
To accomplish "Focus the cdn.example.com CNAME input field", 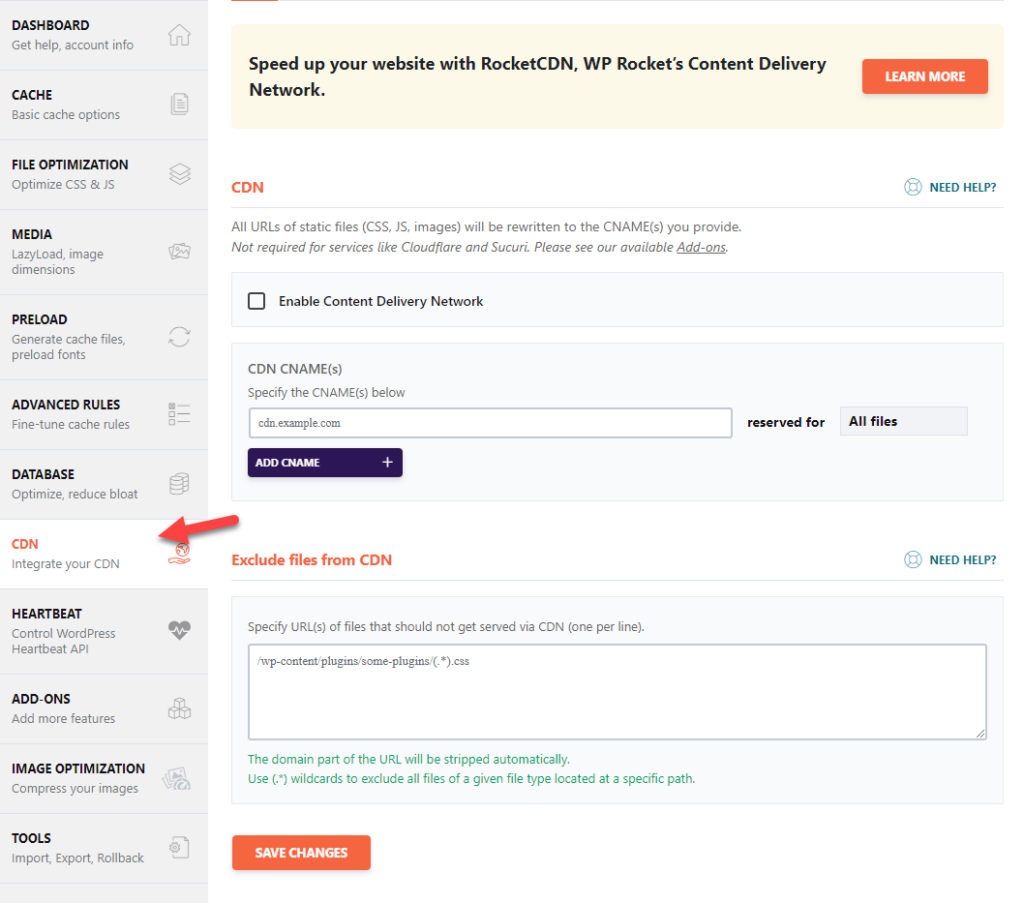I will click(x=490, y=423).
